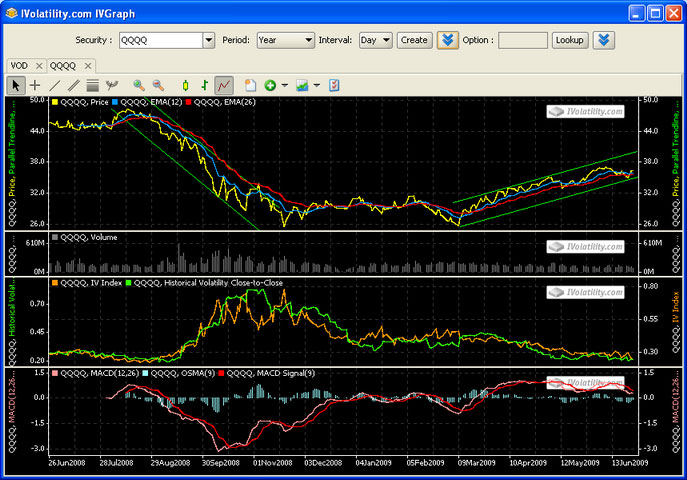Screen dimensions: 687x480
Task: Click the zoom in magnifier
Action: [x=139, y=85]
